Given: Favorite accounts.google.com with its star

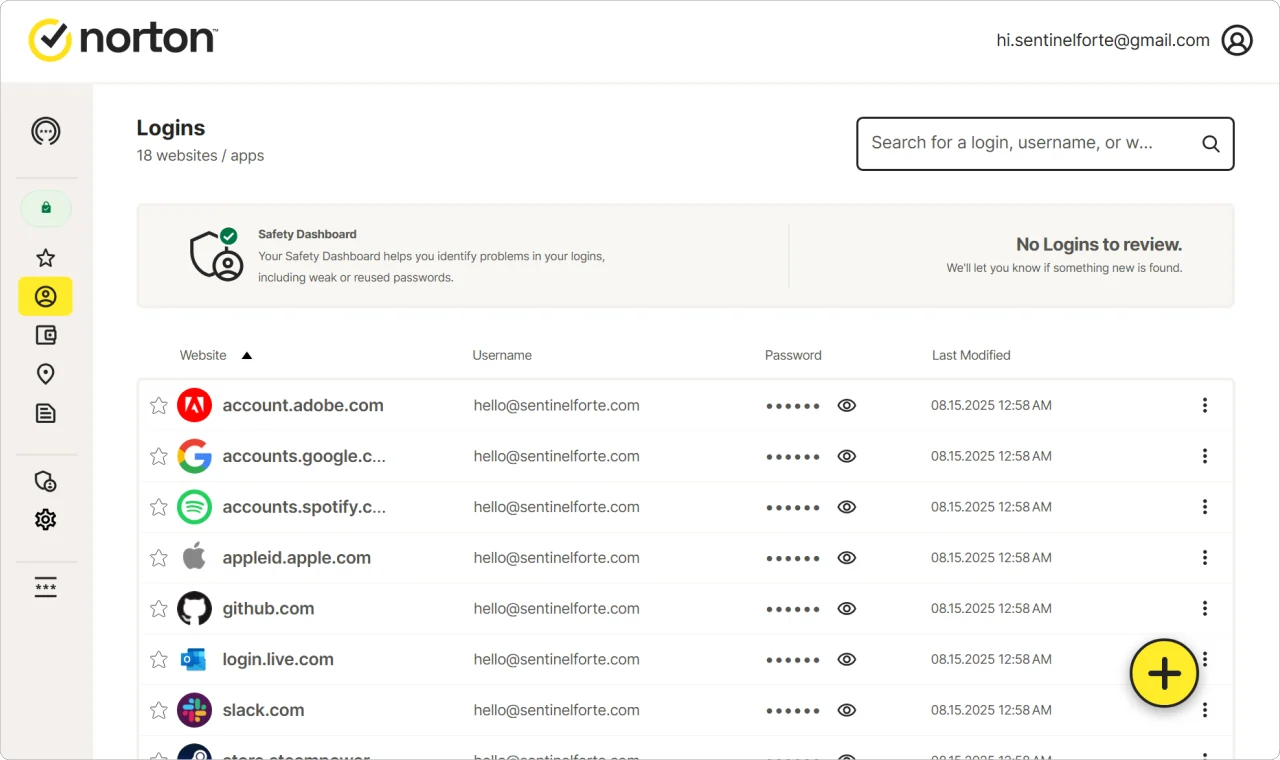Looking at the screenshot, I should tap(158, 456).
